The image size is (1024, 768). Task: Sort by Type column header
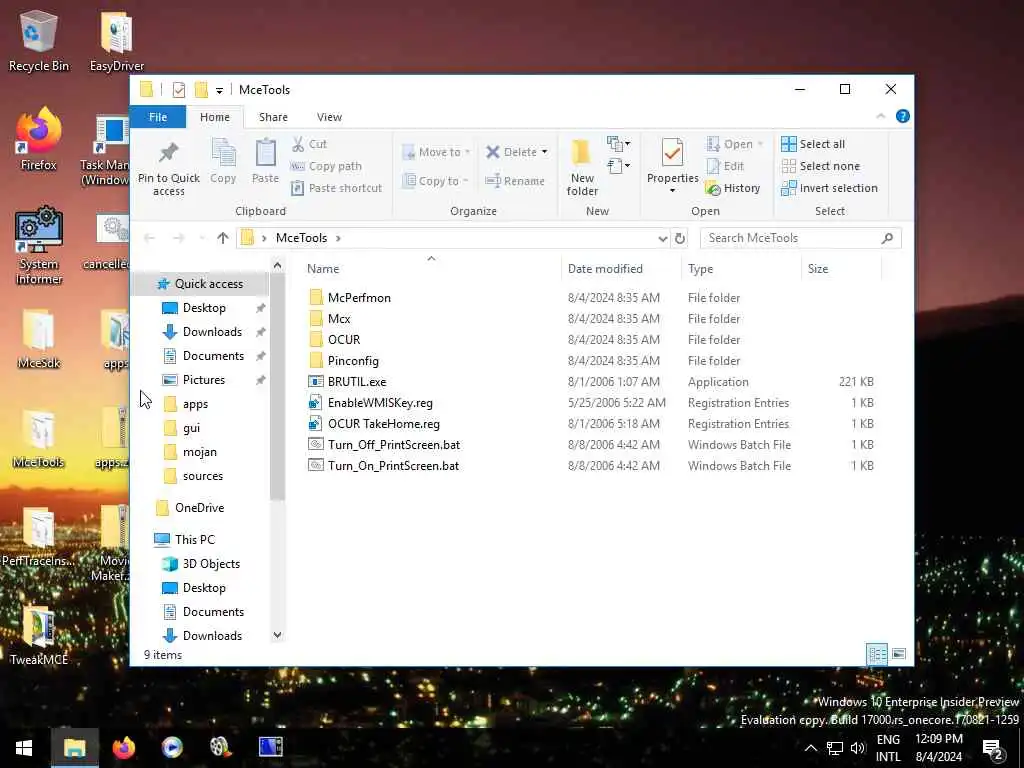pos(741,268)
